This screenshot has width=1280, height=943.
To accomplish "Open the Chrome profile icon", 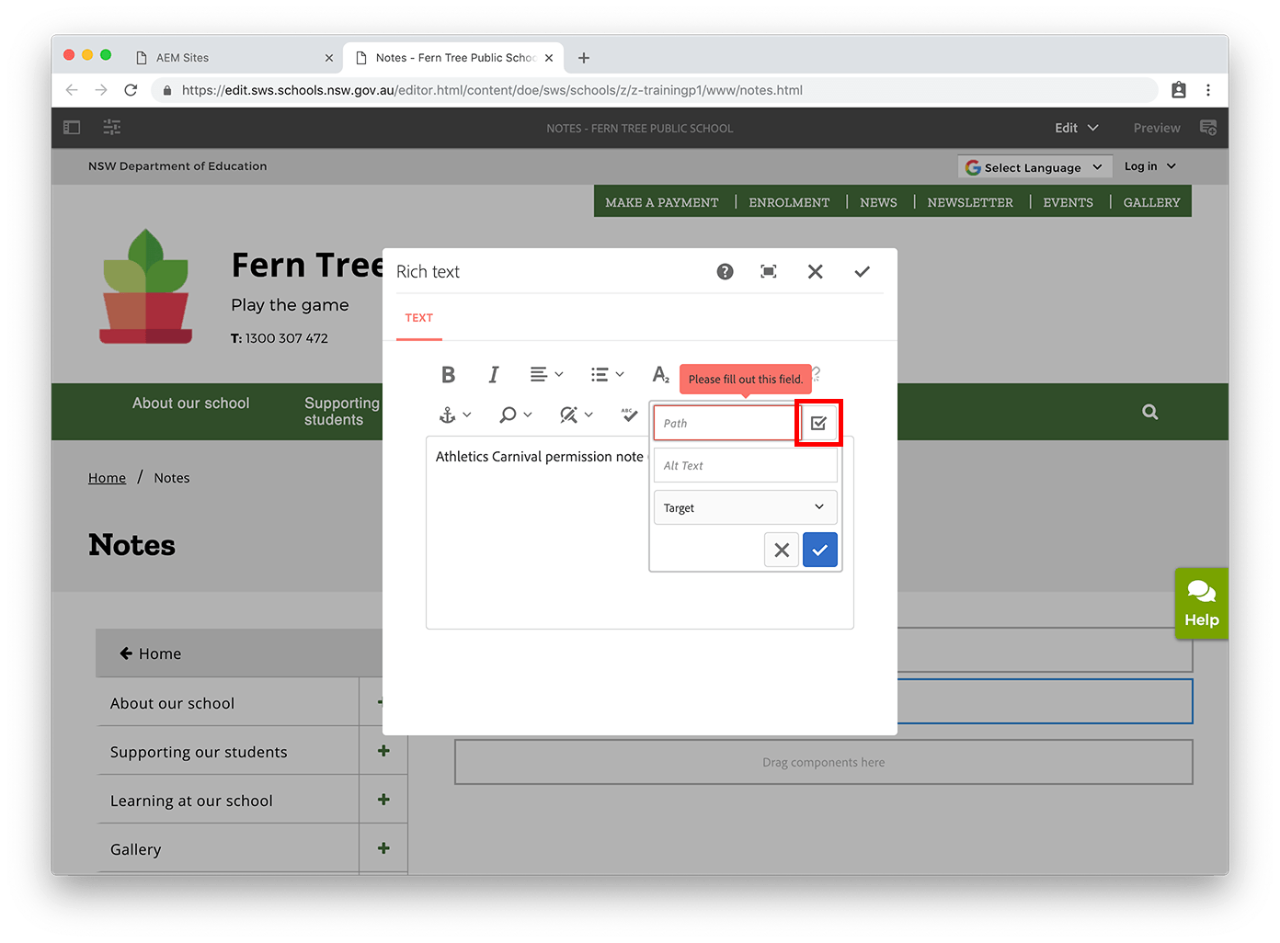I will (1178, 90).
